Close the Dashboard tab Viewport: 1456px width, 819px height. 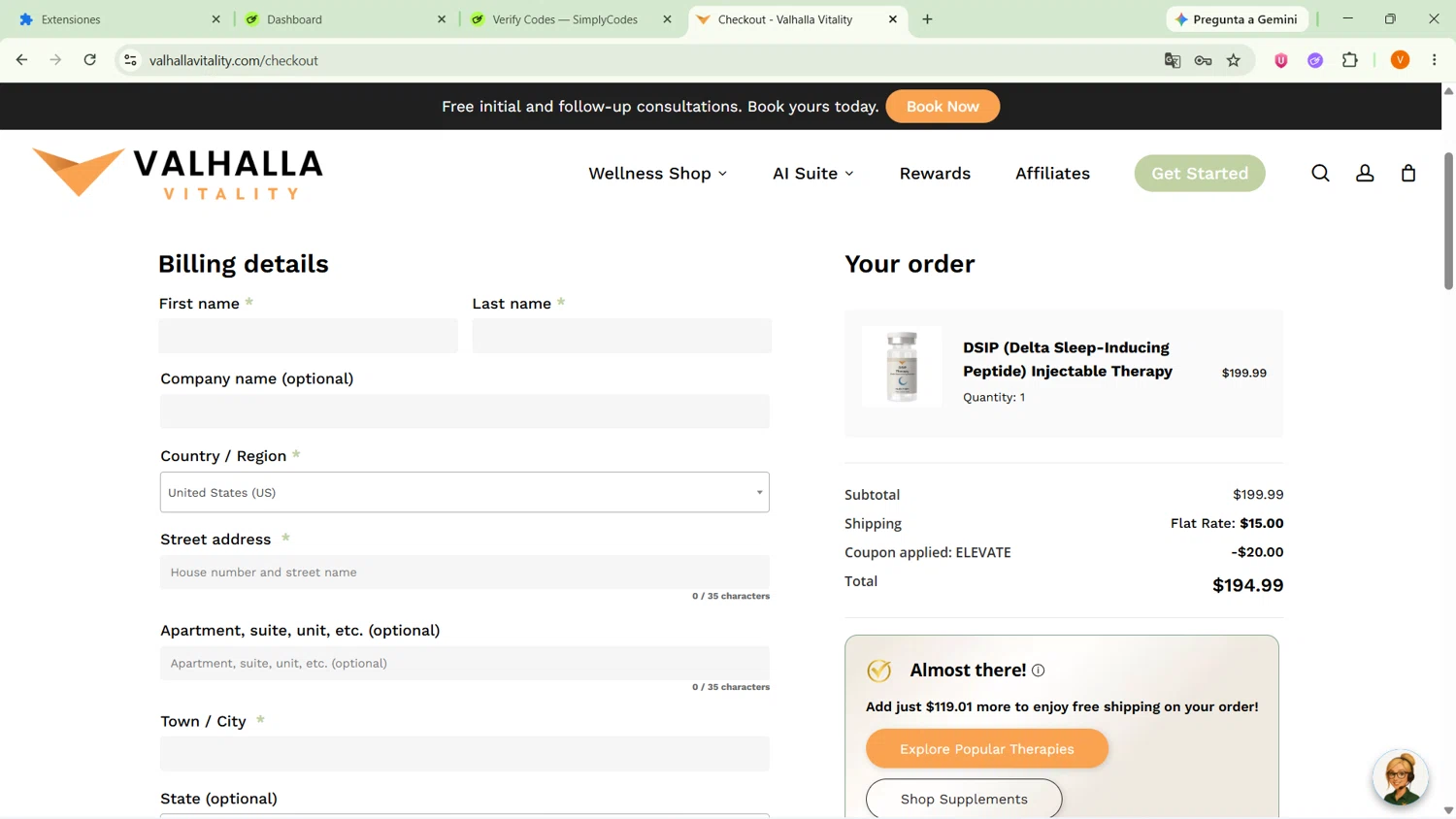tap(442, 19)
